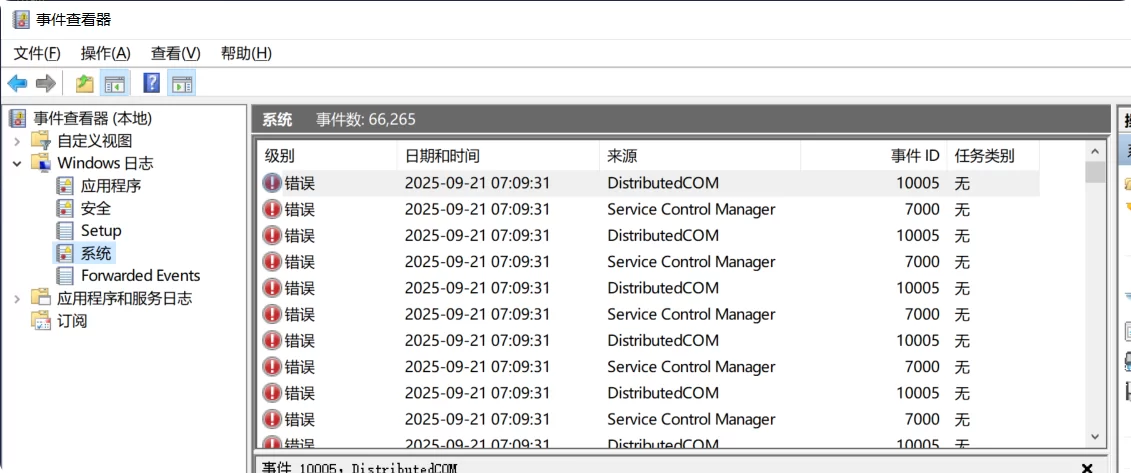Viewport: 1131px width, 473px height.
Task: Sort by the 来源 column header
Action: (x=622, y=156)
